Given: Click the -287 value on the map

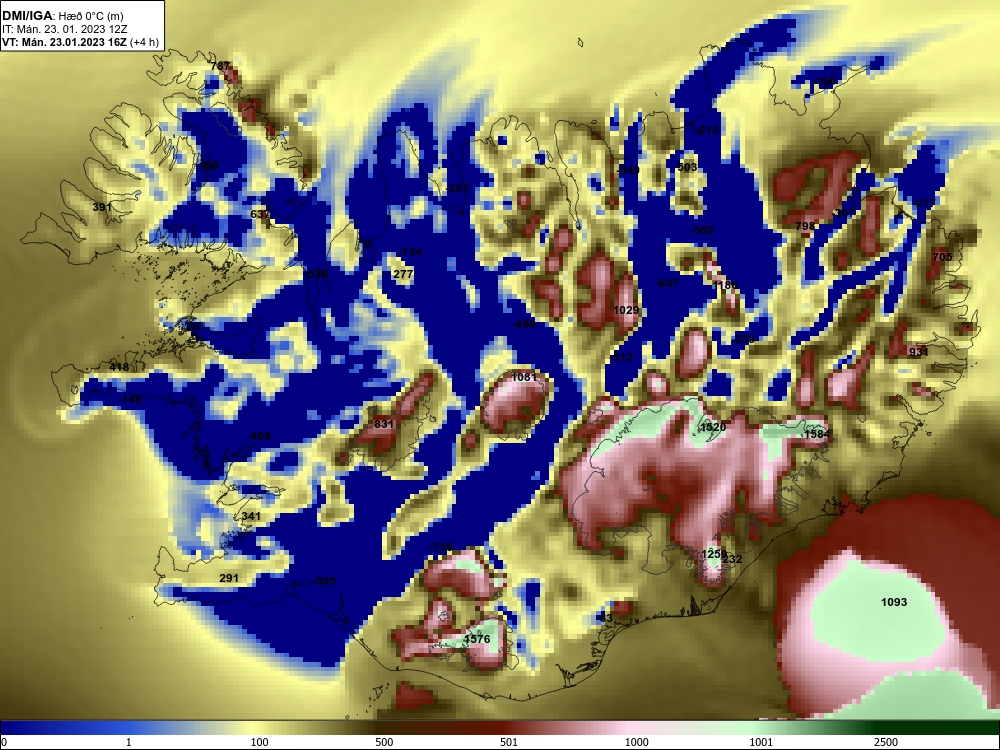Looking at the screenshot, I should [x=456, y=188].
